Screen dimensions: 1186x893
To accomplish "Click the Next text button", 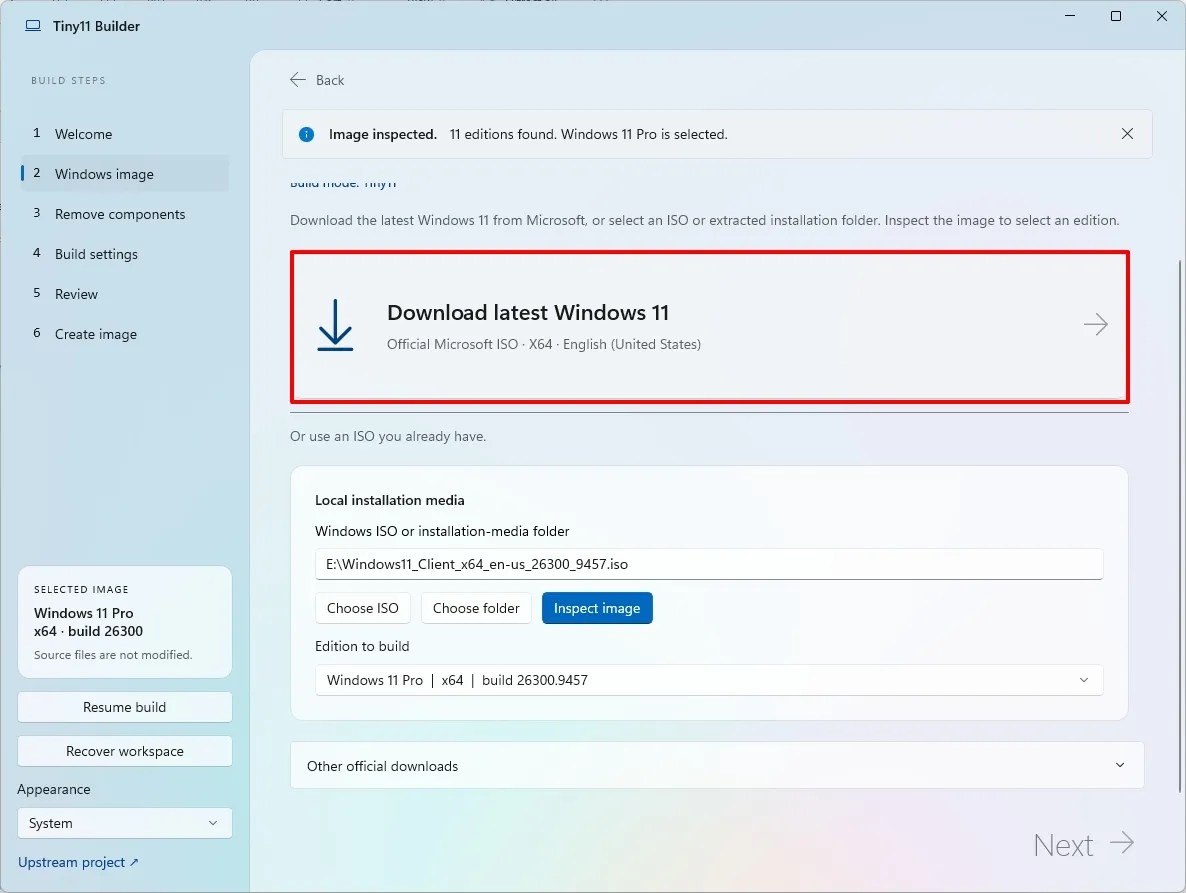I will [1063, 845].
